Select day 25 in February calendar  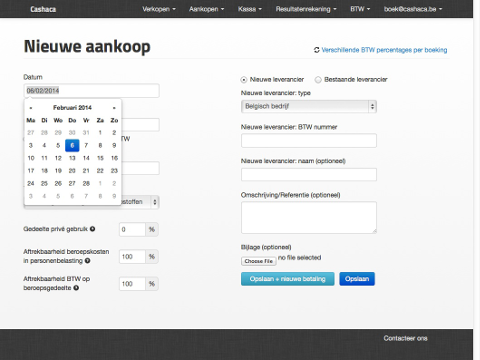(44, 183)
